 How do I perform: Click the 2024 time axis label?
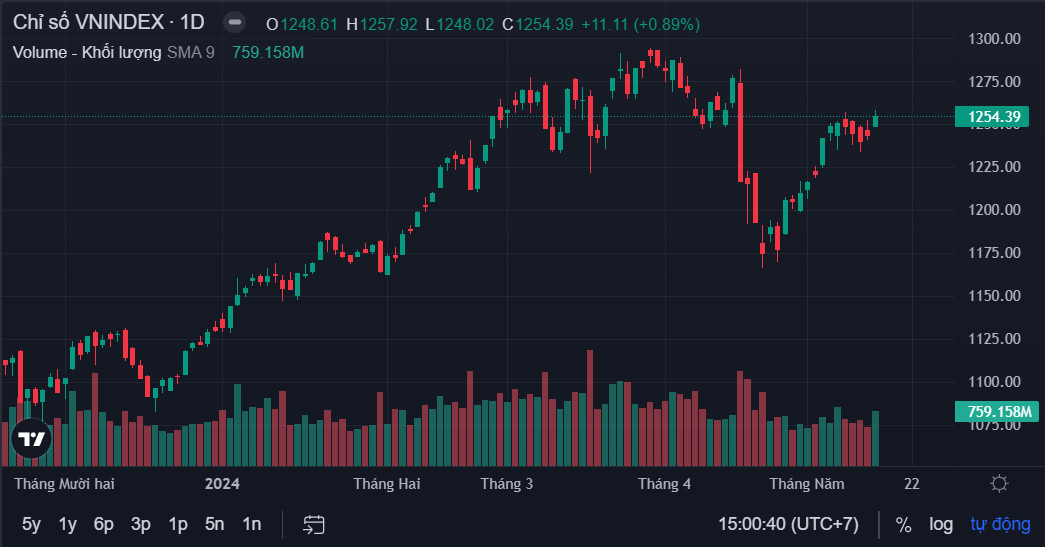222,484
